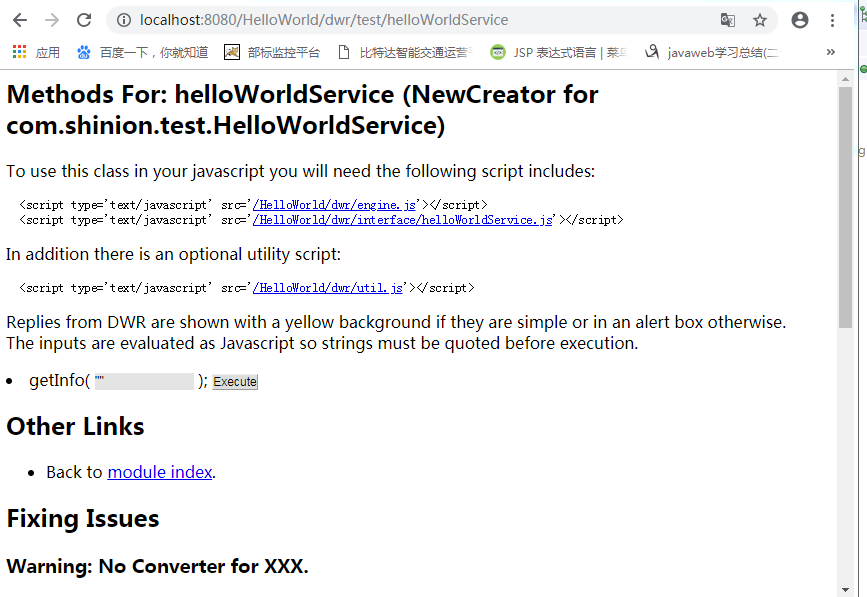Open the 应用 apps grid shortcut

tap(36, 53)
